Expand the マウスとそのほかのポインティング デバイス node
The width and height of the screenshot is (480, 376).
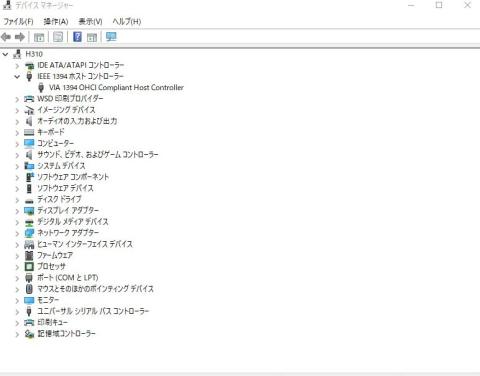pos(17,289)
